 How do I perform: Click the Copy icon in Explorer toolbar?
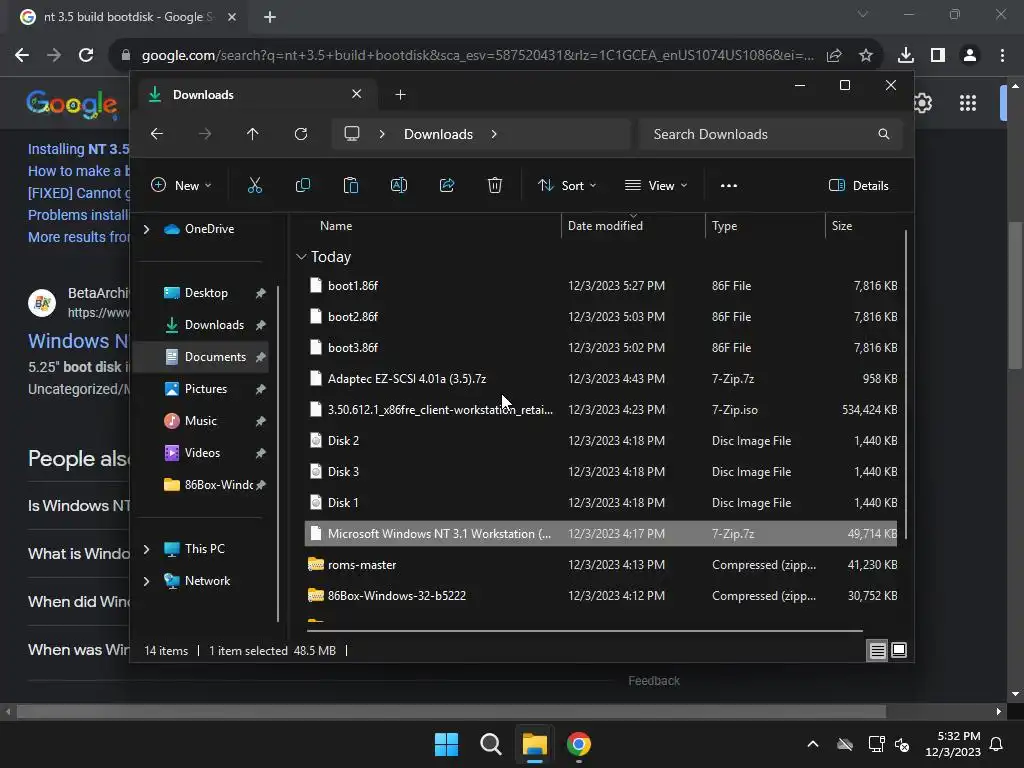point(302,185)
